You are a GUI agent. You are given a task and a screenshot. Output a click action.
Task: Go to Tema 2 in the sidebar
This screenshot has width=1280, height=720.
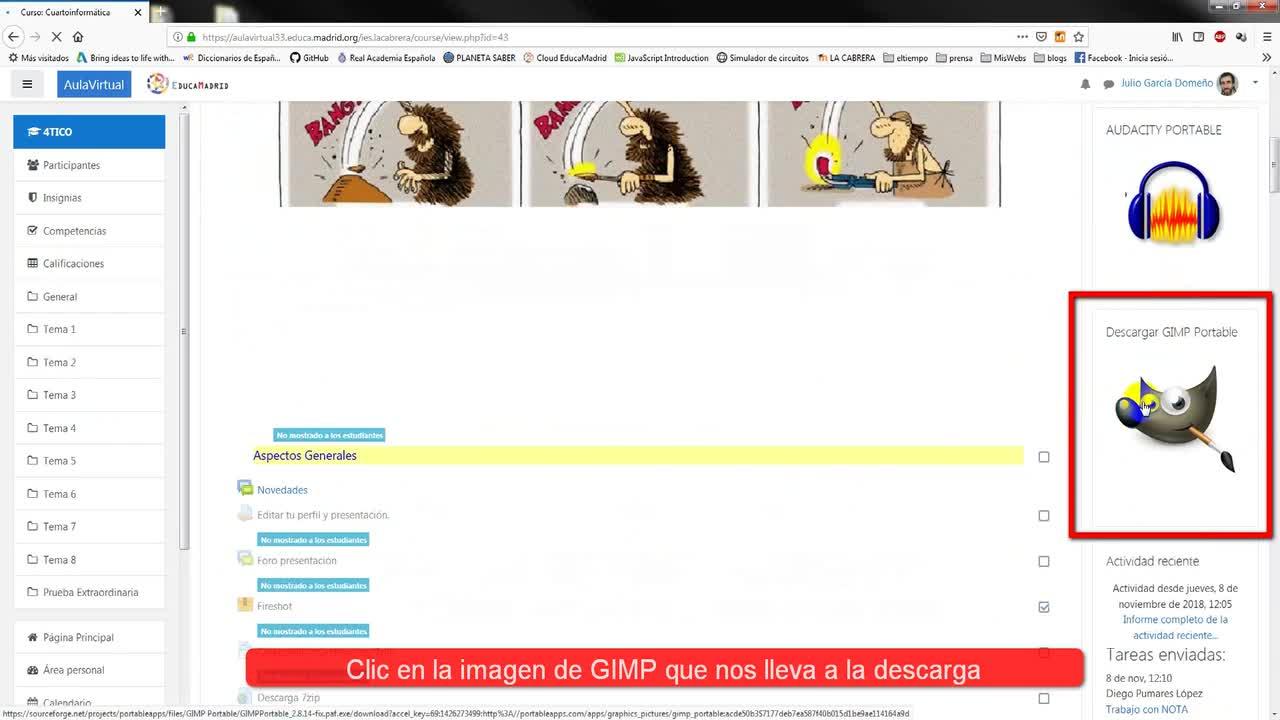pos(89,362)
